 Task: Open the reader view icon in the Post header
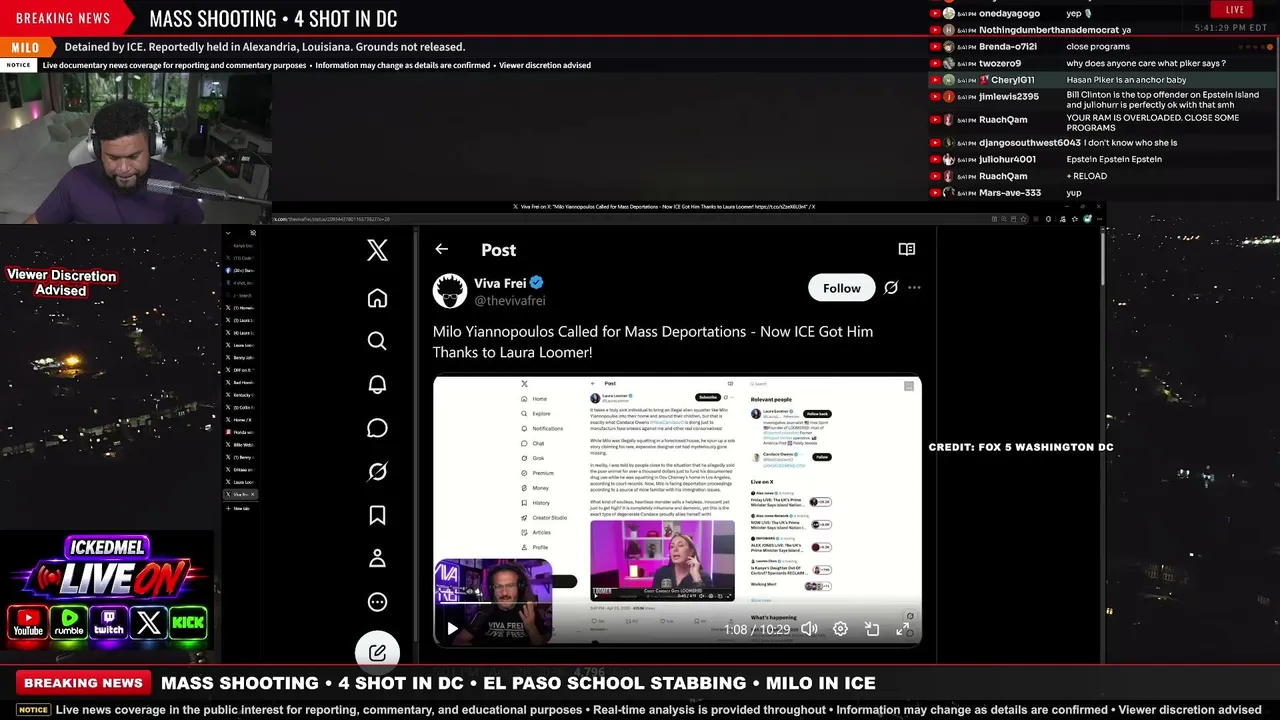point(906,249)
